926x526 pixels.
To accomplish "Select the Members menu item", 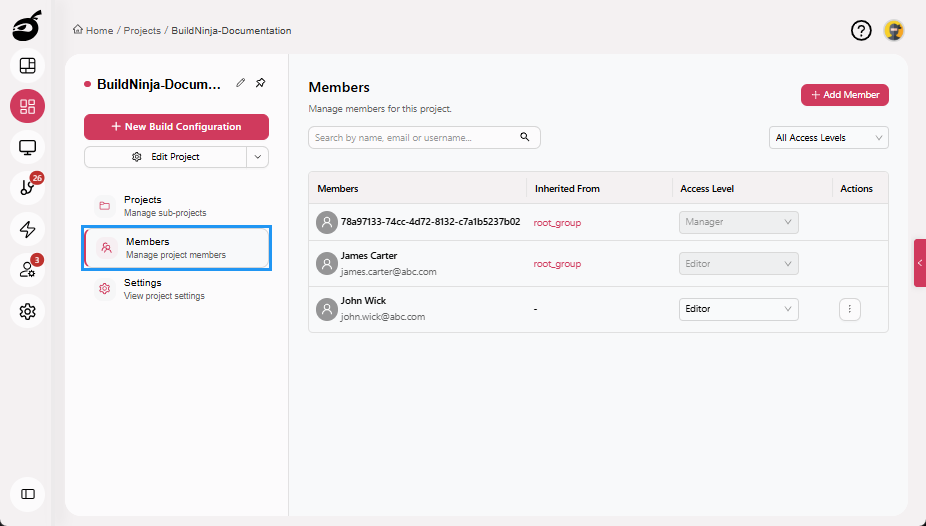I will coord(177,248).
